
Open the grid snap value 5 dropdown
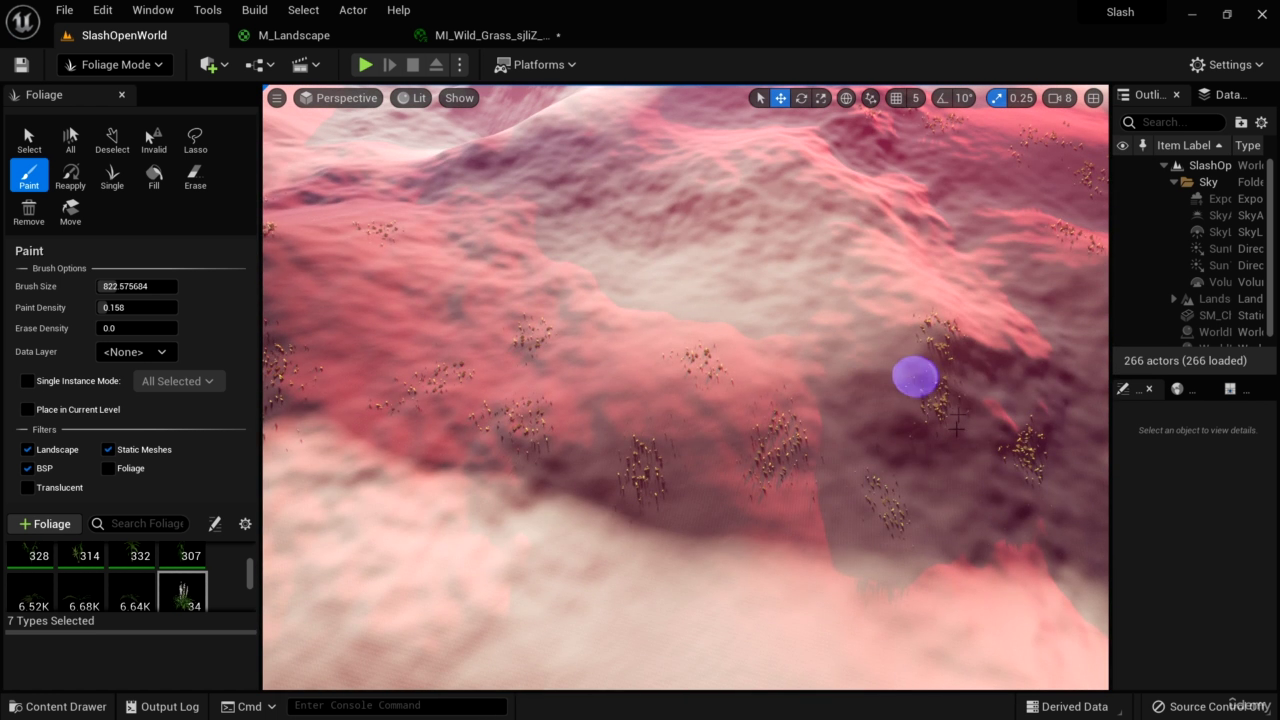point(915,98)
